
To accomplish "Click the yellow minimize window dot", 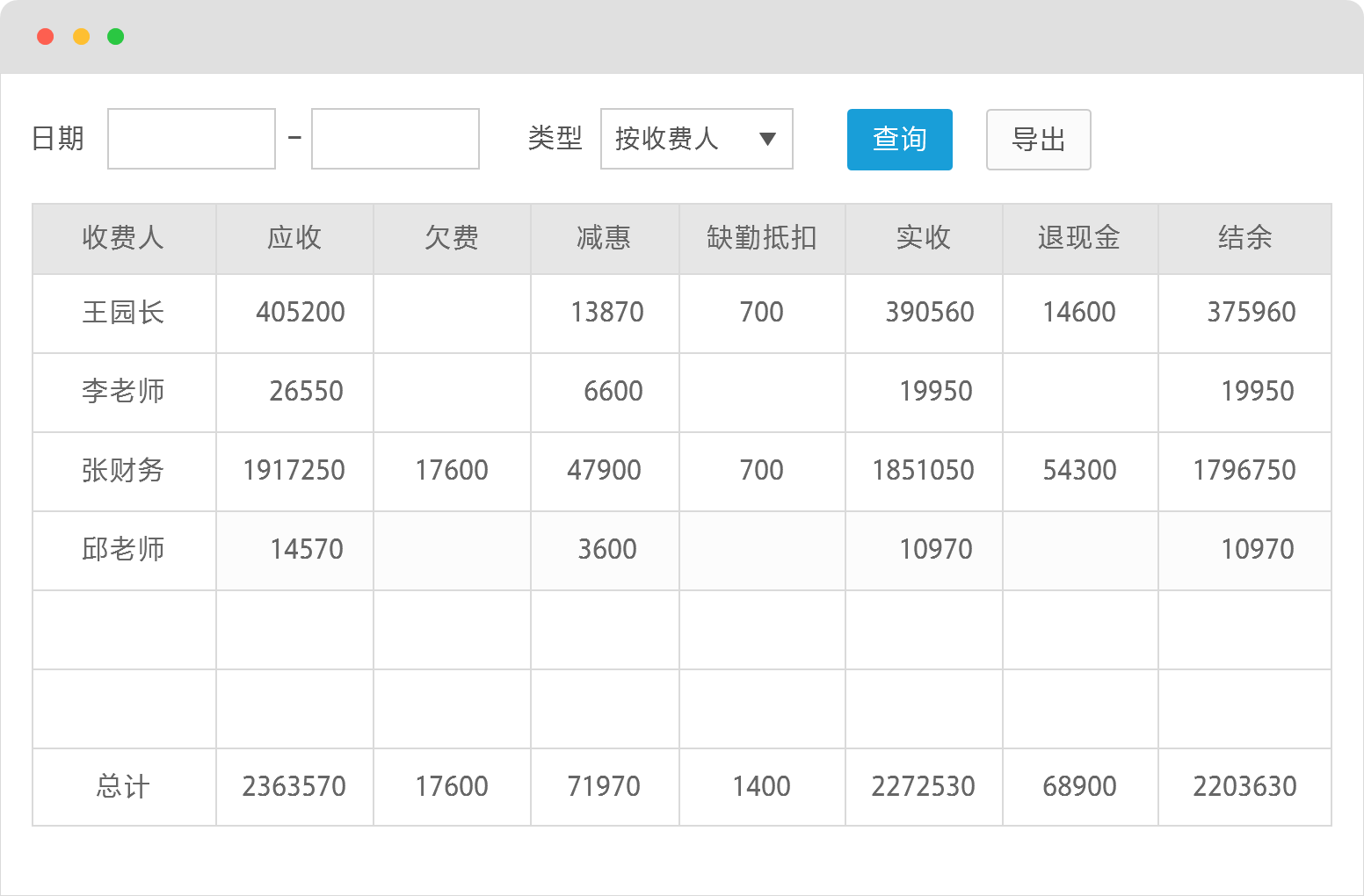I will point(81,37).
